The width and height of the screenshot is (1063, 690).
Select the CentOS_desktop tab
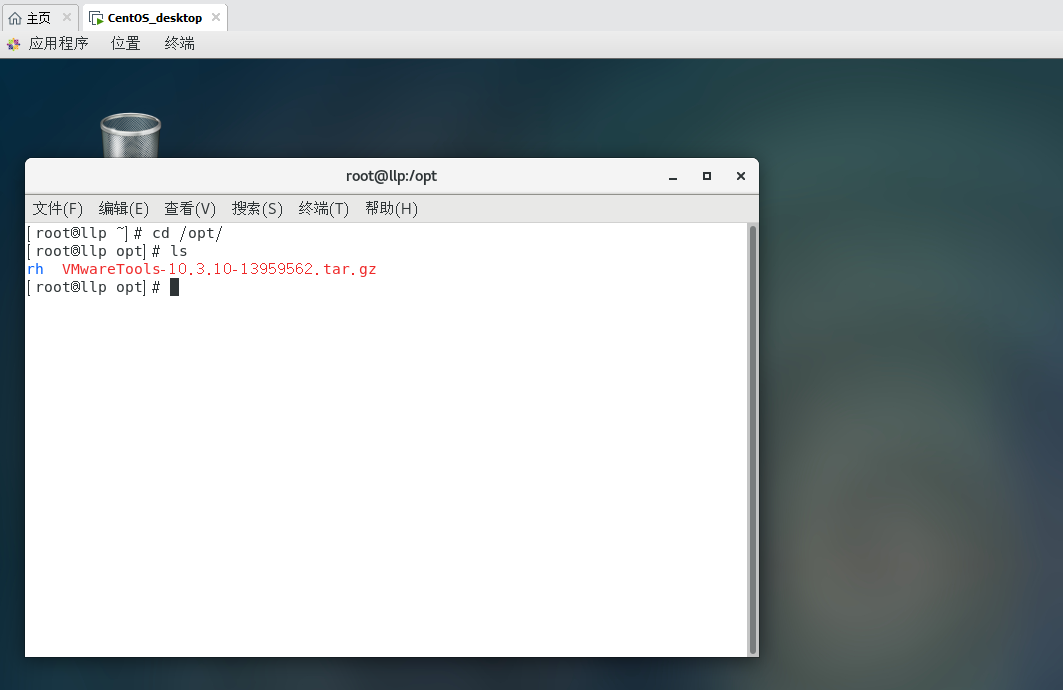[x=155, y=18]
